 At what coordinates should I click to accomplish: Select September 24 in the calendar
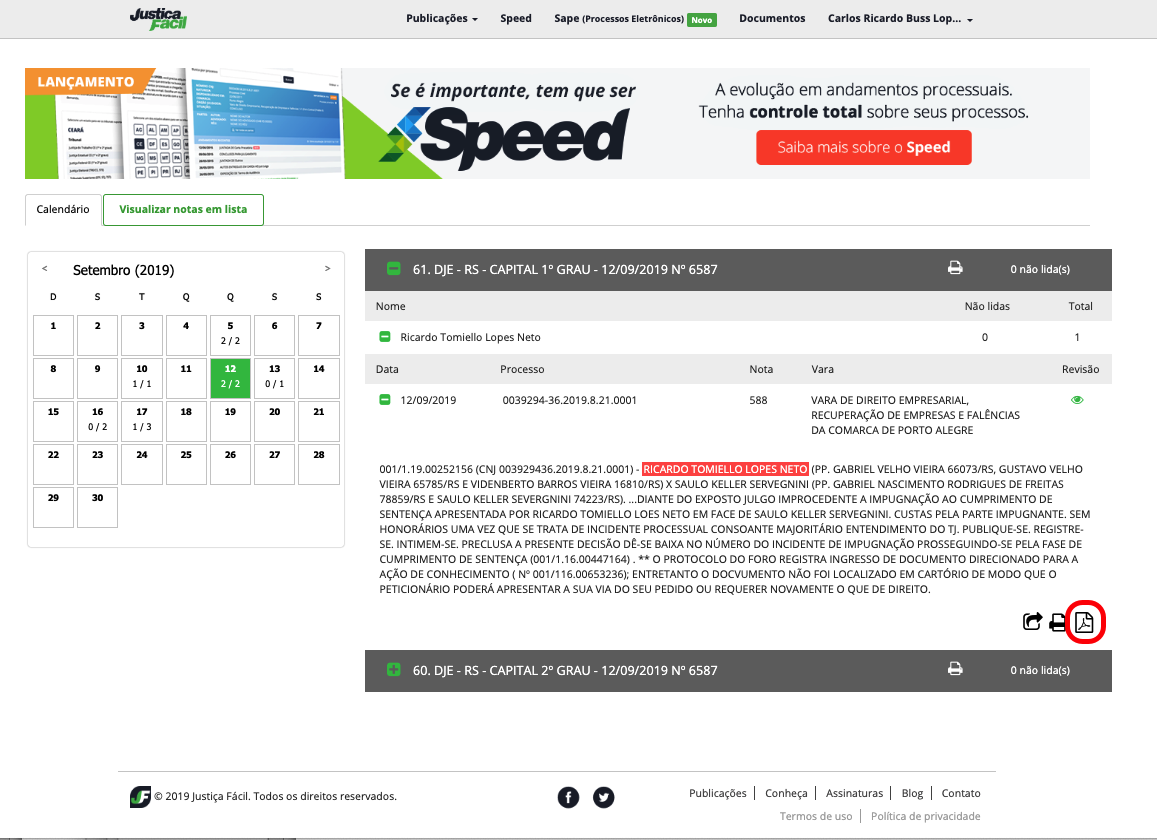pos(142,464)
